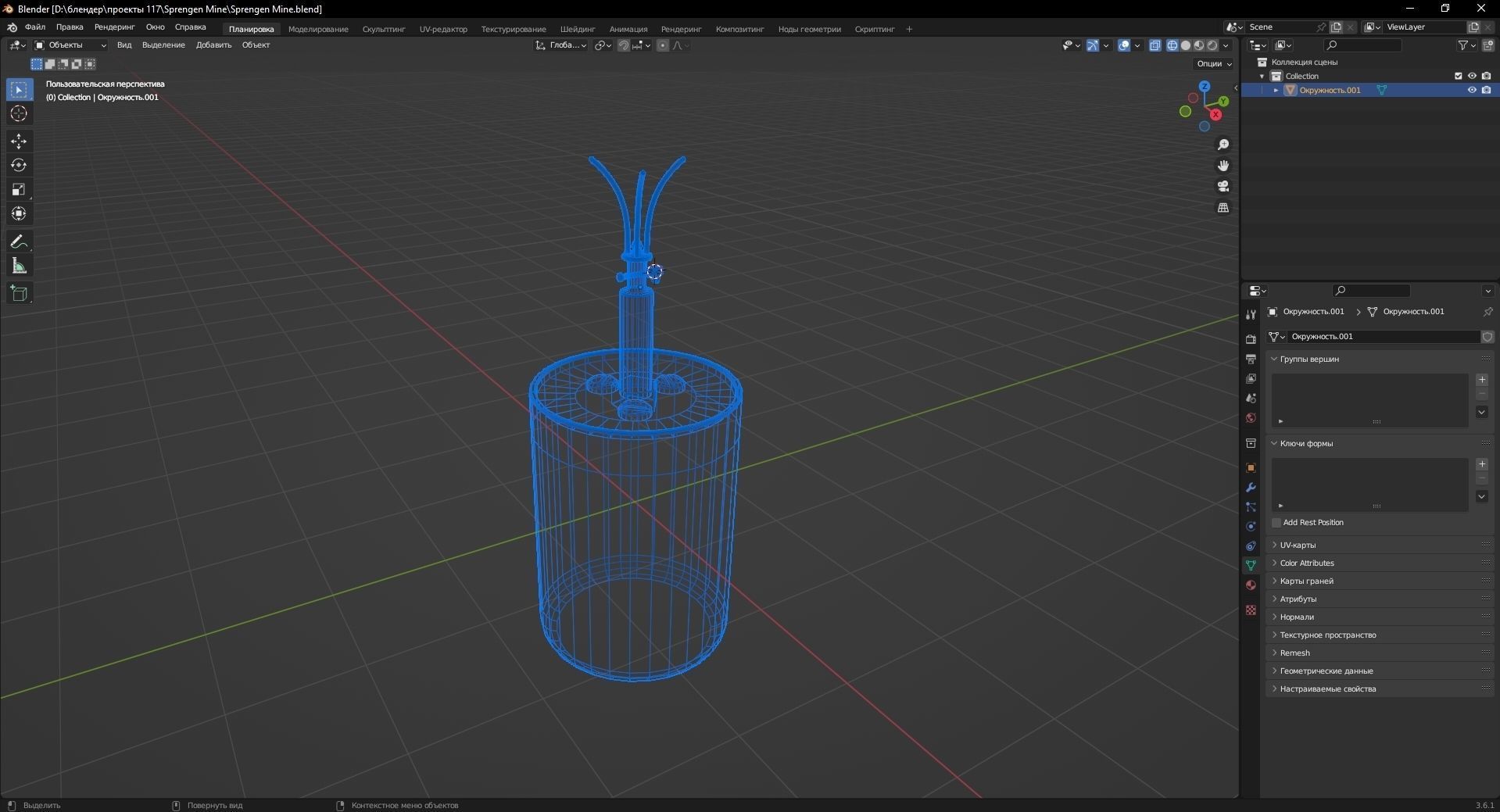Select the Move tool
Image resolution: width=1500 pixels, height=812 pixels.
19,141
